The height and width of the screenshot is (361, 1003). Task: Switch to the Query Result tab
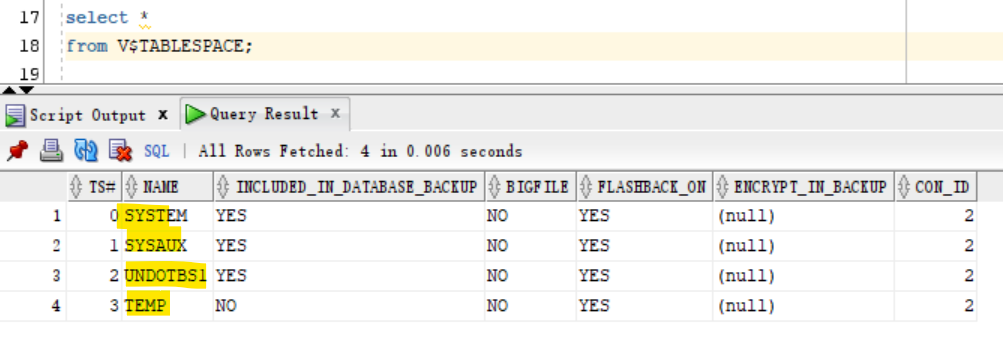tap(264, 114)
